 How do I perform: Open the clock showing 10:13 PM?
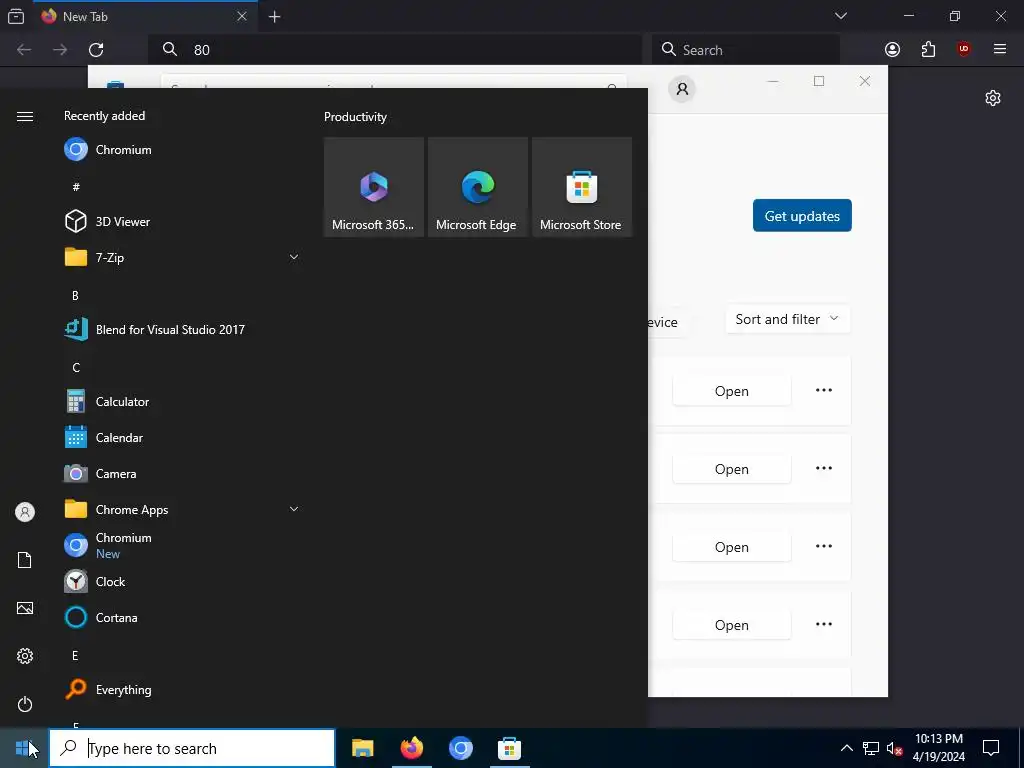938,748
